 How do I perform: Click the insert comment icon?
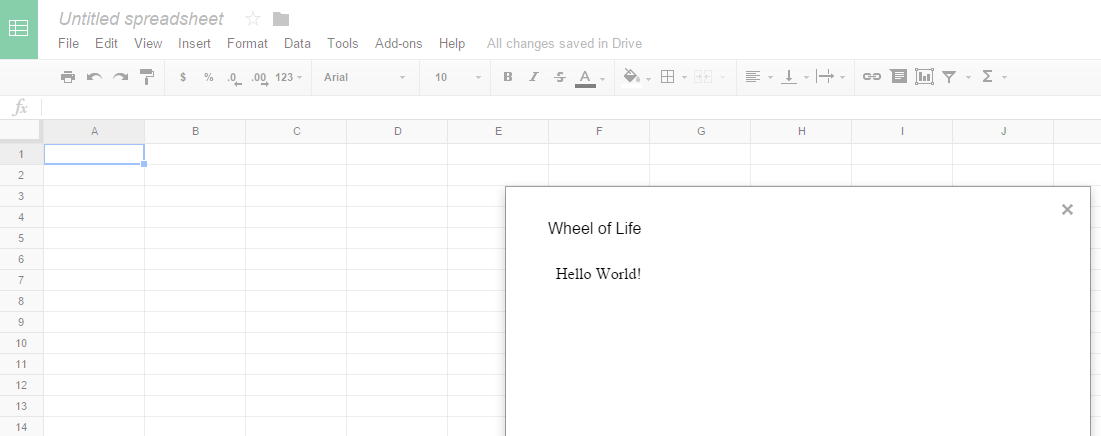[x=898, y=77]
